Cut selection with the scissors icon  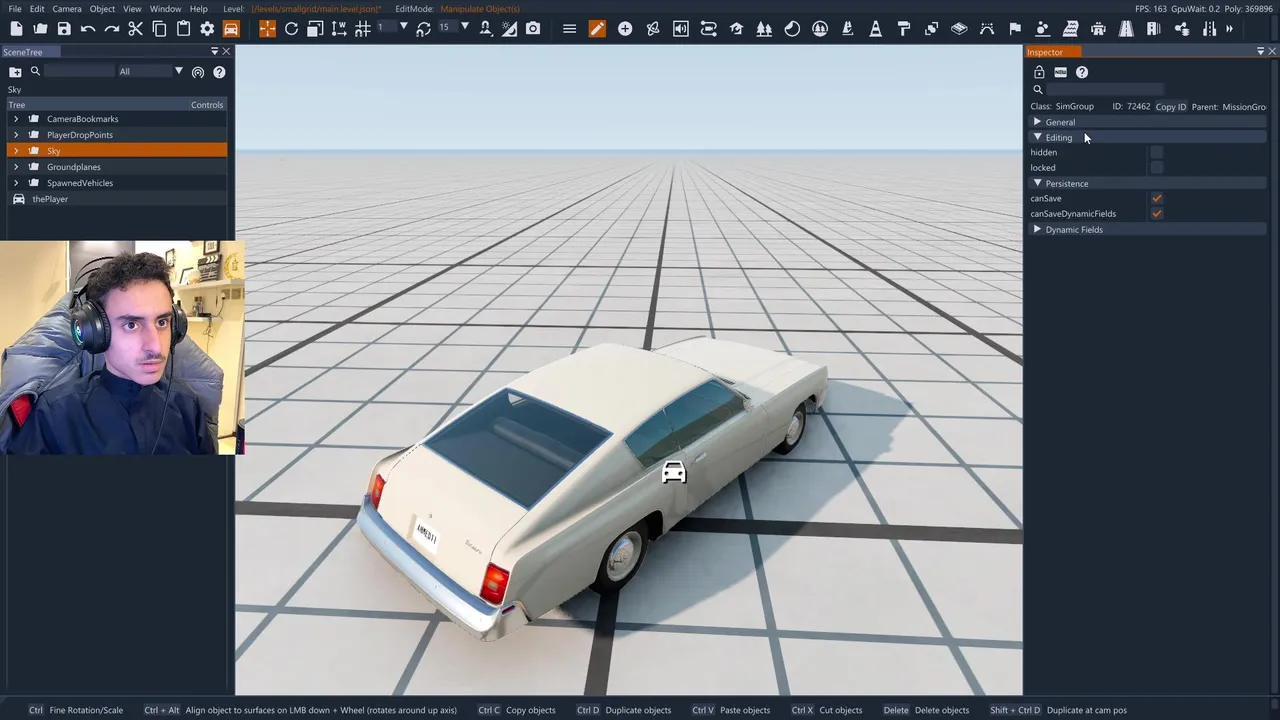[136, 29]
